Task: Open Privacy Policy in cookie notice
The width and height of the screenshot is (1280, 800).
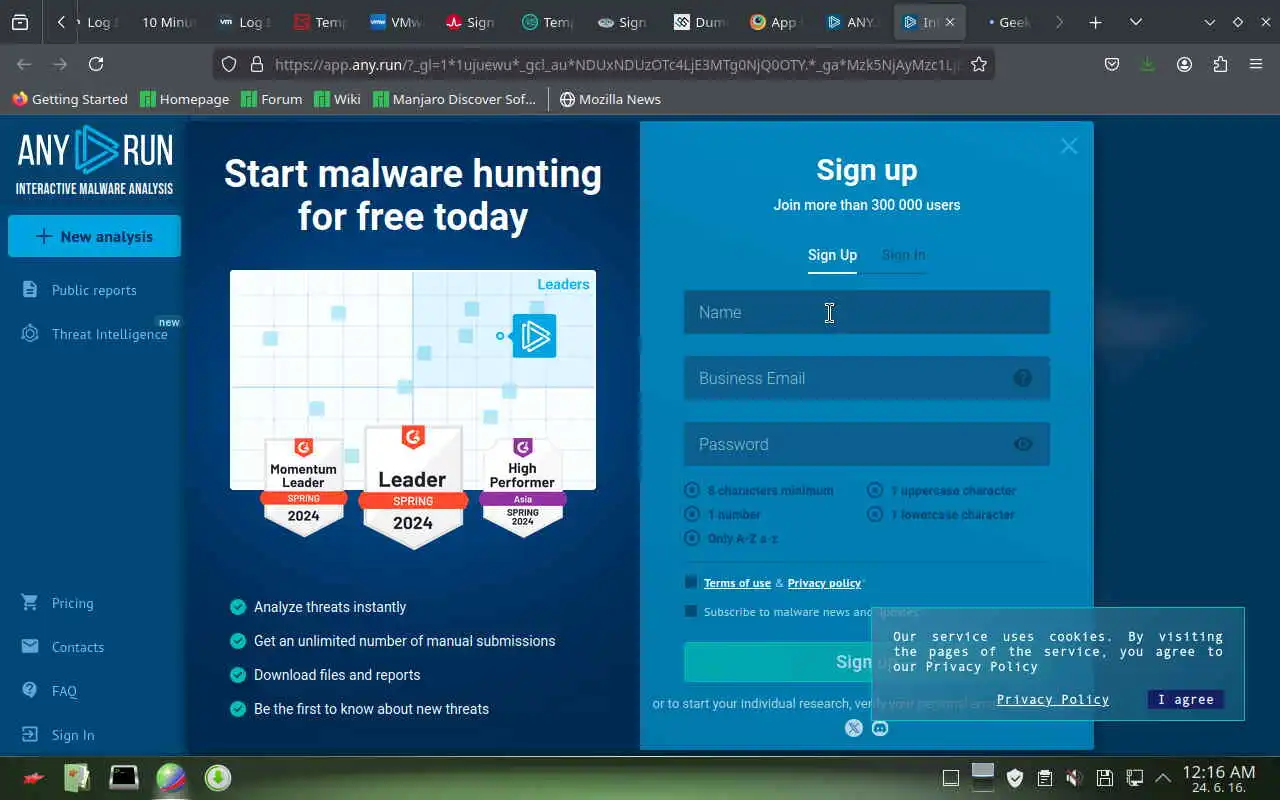Action: coord(1053,700)
